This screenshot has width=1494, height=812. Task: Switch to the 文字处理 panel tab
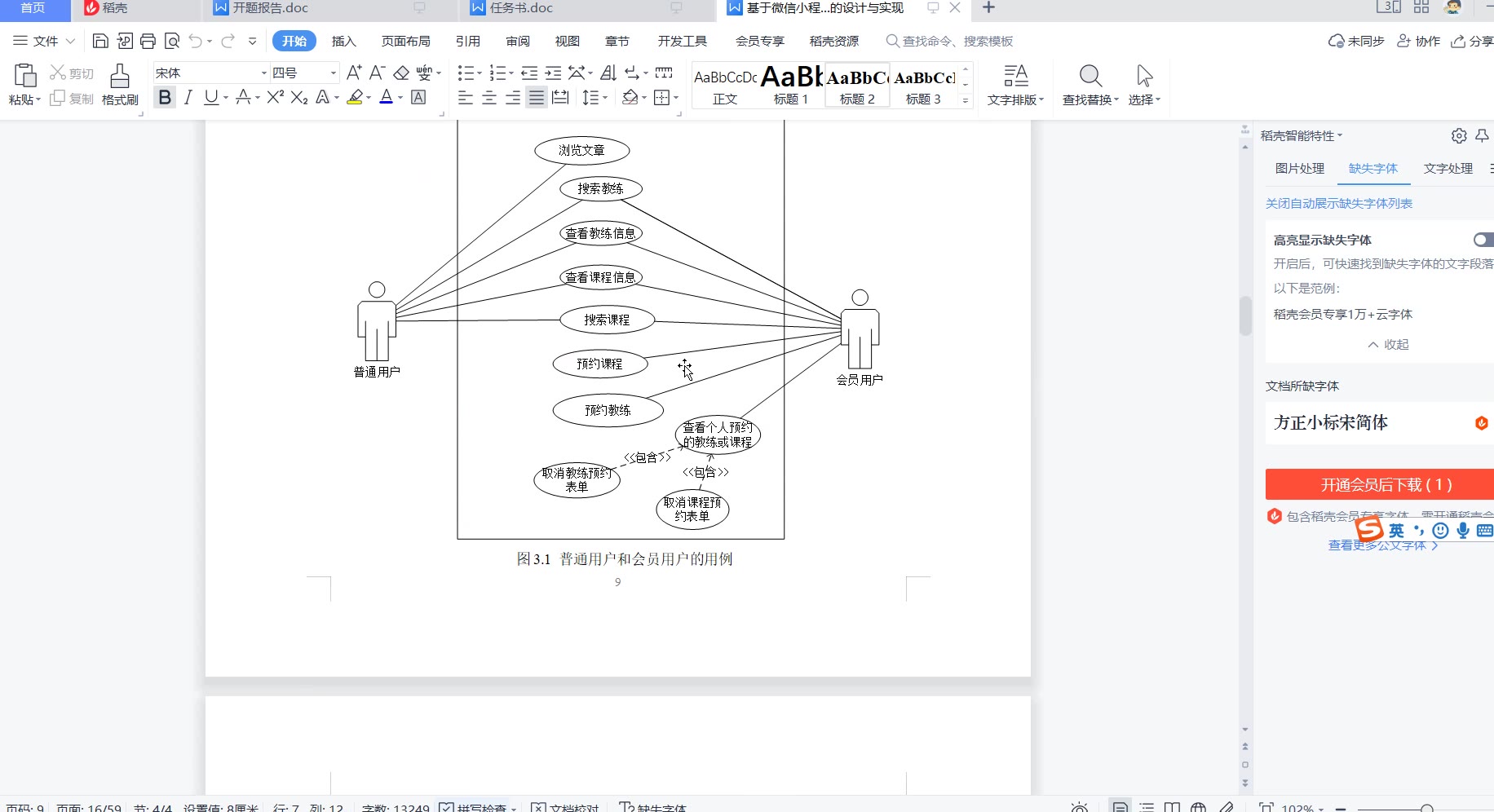tap(1448, 169)
